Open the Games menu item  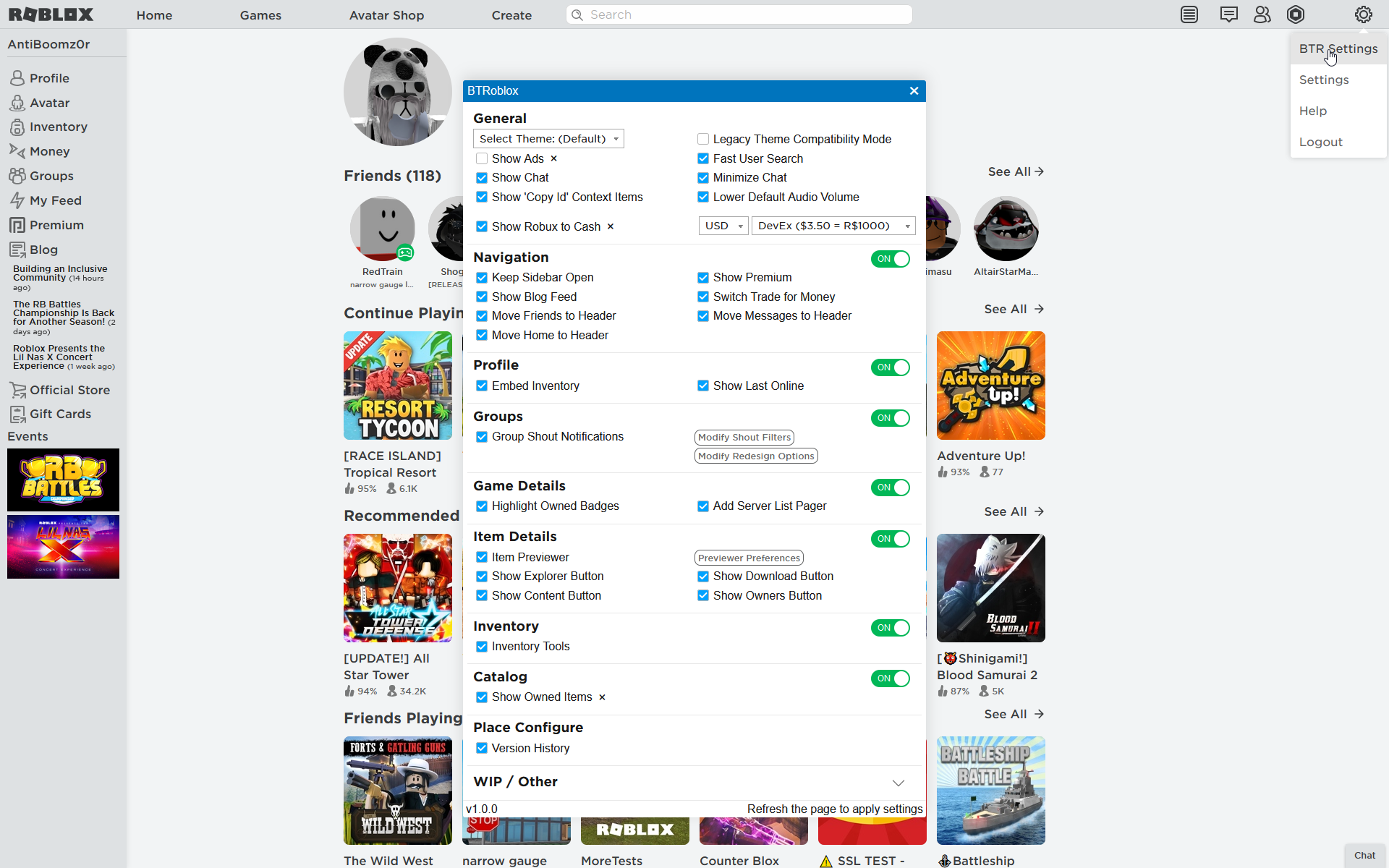[x=260, y=15]
